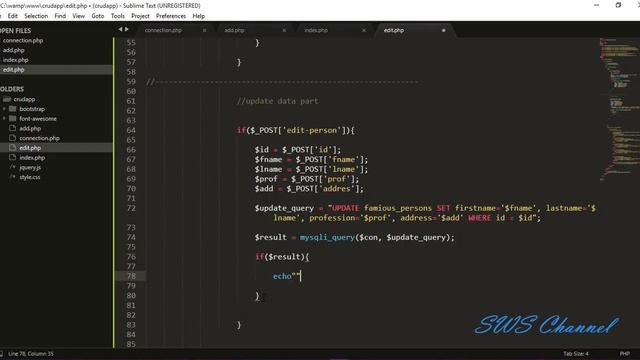Click the $prof assignment on line 69

click(x=307, y=179)
